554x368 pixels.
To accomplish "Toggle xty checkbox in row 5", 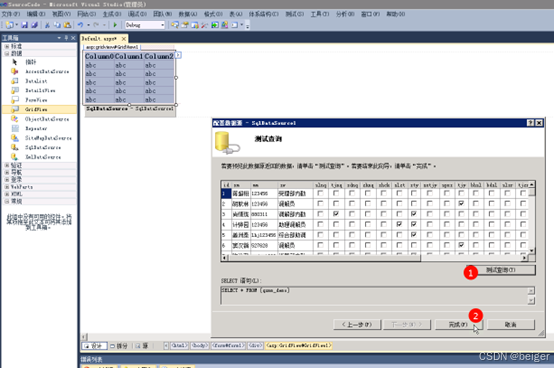I will click(414, 235).
